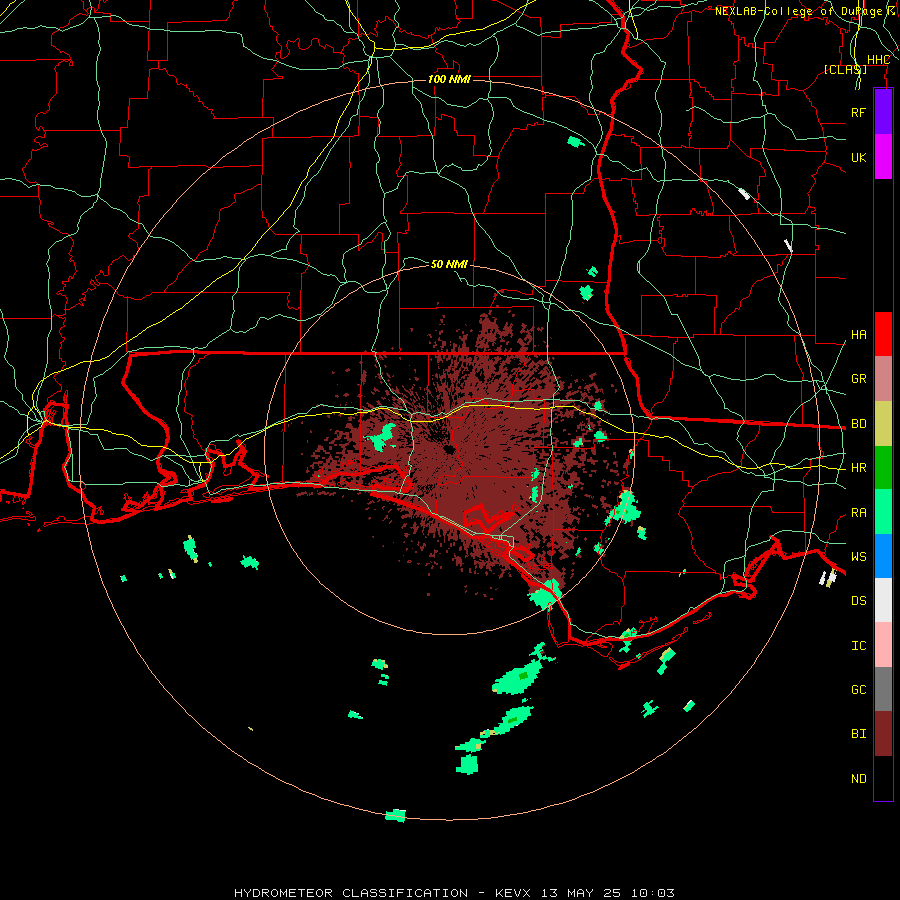Click the HHC product code label
The image size is (900, 900).
click(x=878, y=60)
